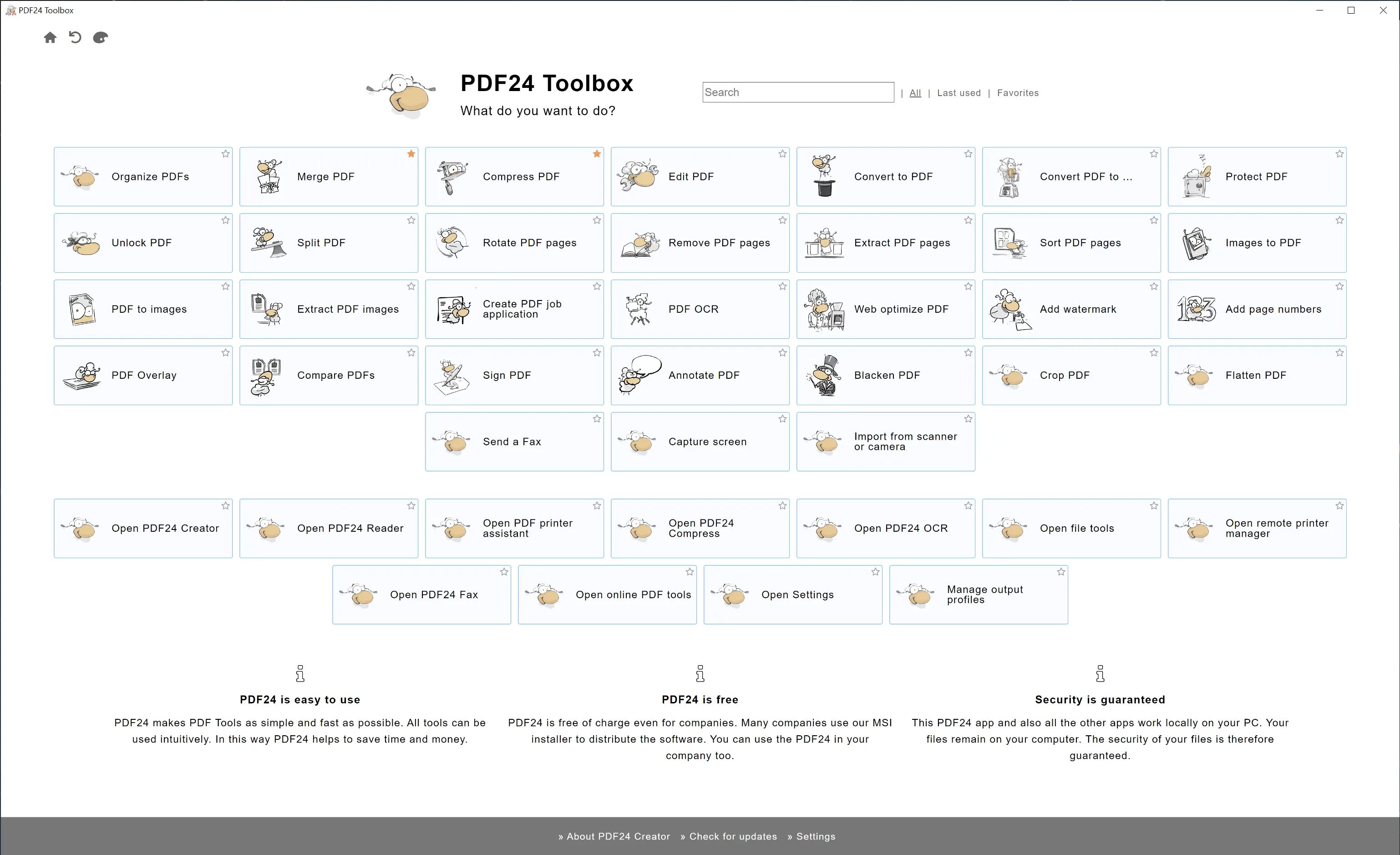The width and height of the screenshot is (1400, 855).
Task: Click the home navigation button
Action: point(50,38)
